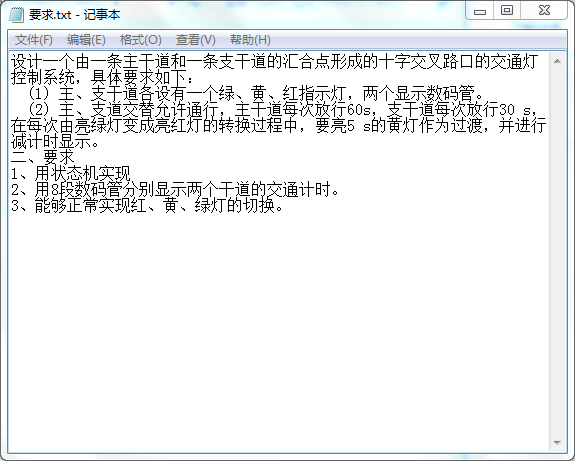
Task: Close the 要求.txt Notepad window
Action: click(544, 10)
